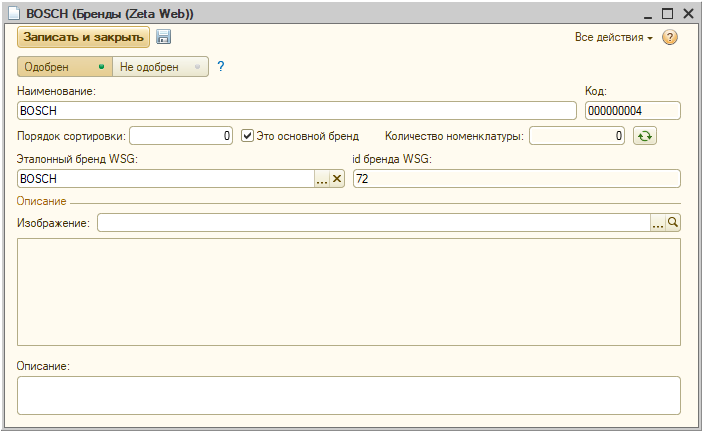Click the Описание text area at bottom
Image resolution: width=702 pixels, height=432 pixels.
point(349,395)
